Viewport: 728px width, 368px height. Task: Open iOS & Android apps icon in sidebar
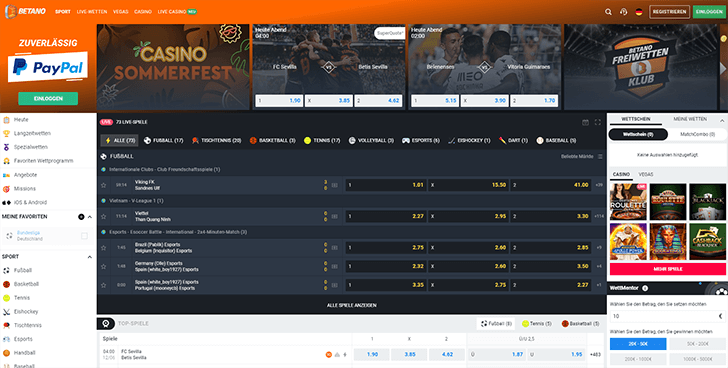6,202
